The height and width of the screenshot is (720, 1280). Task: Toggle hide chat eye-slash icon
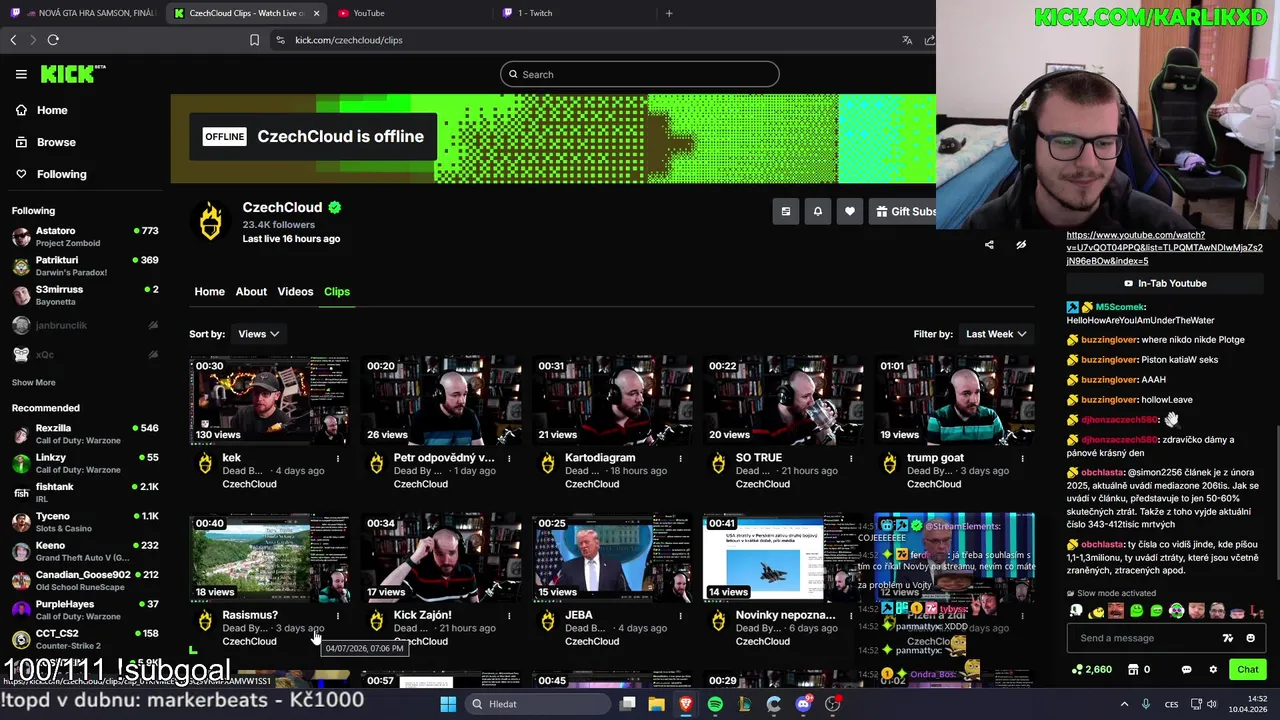point(1021,244)
